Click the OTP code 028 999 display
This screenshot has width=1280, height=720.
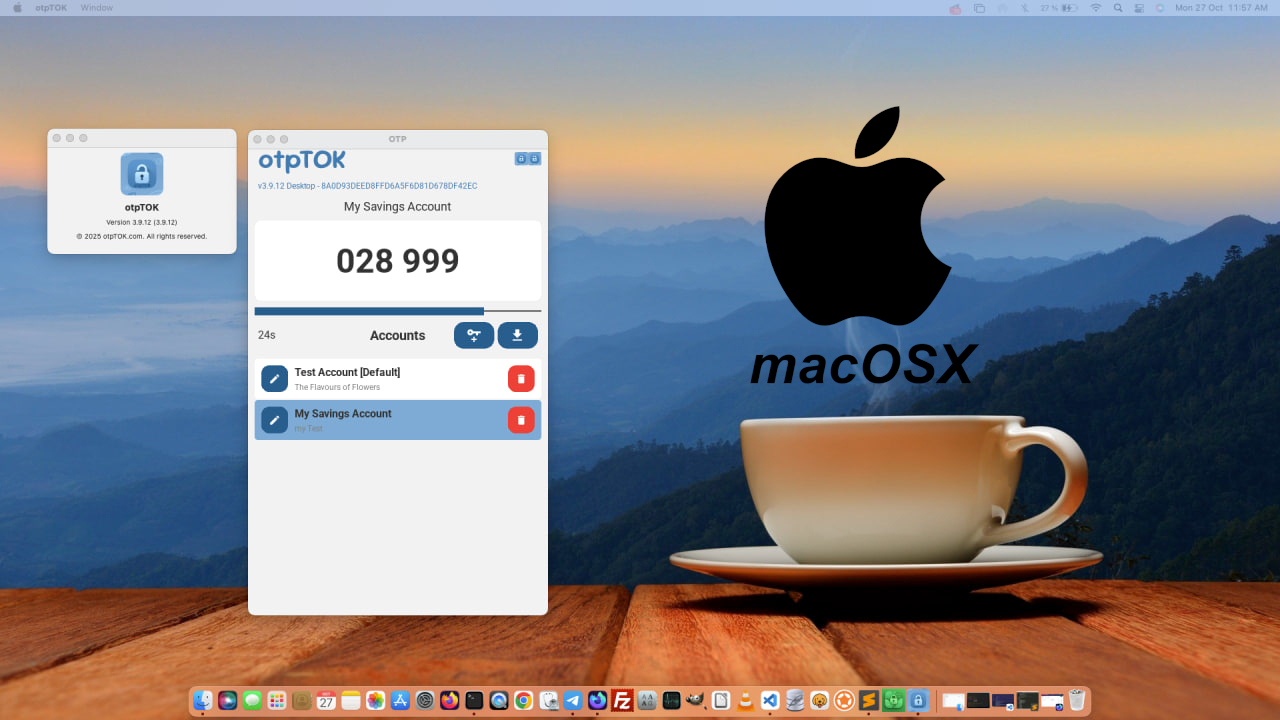point(397,260)
